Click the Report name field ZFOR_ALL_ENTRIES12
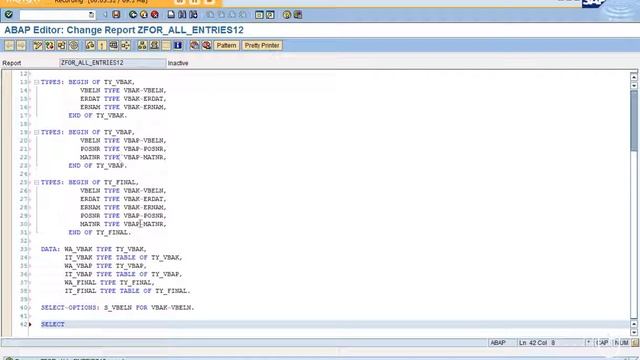Image resolution: width=640 pixels, height=360 pixels. pos(113,63)
